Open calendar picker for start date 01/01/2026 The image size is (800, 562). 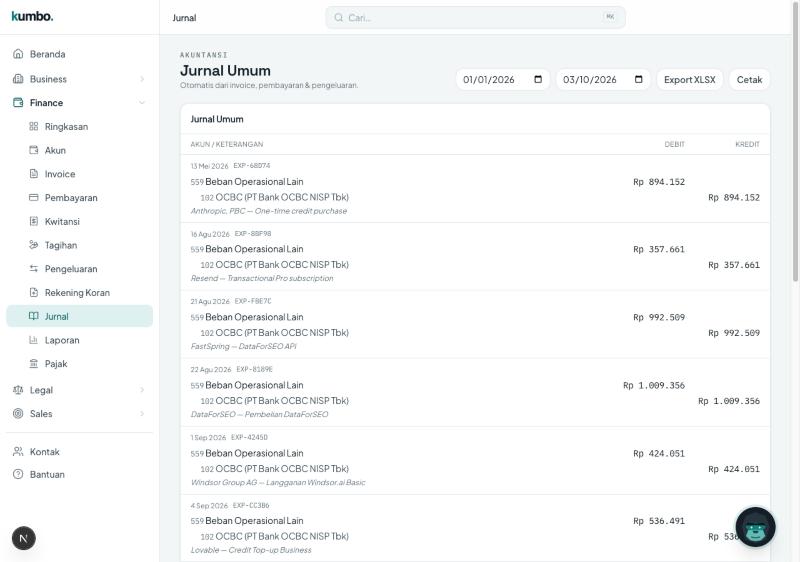pyautogui.click(x=538, y=79)
